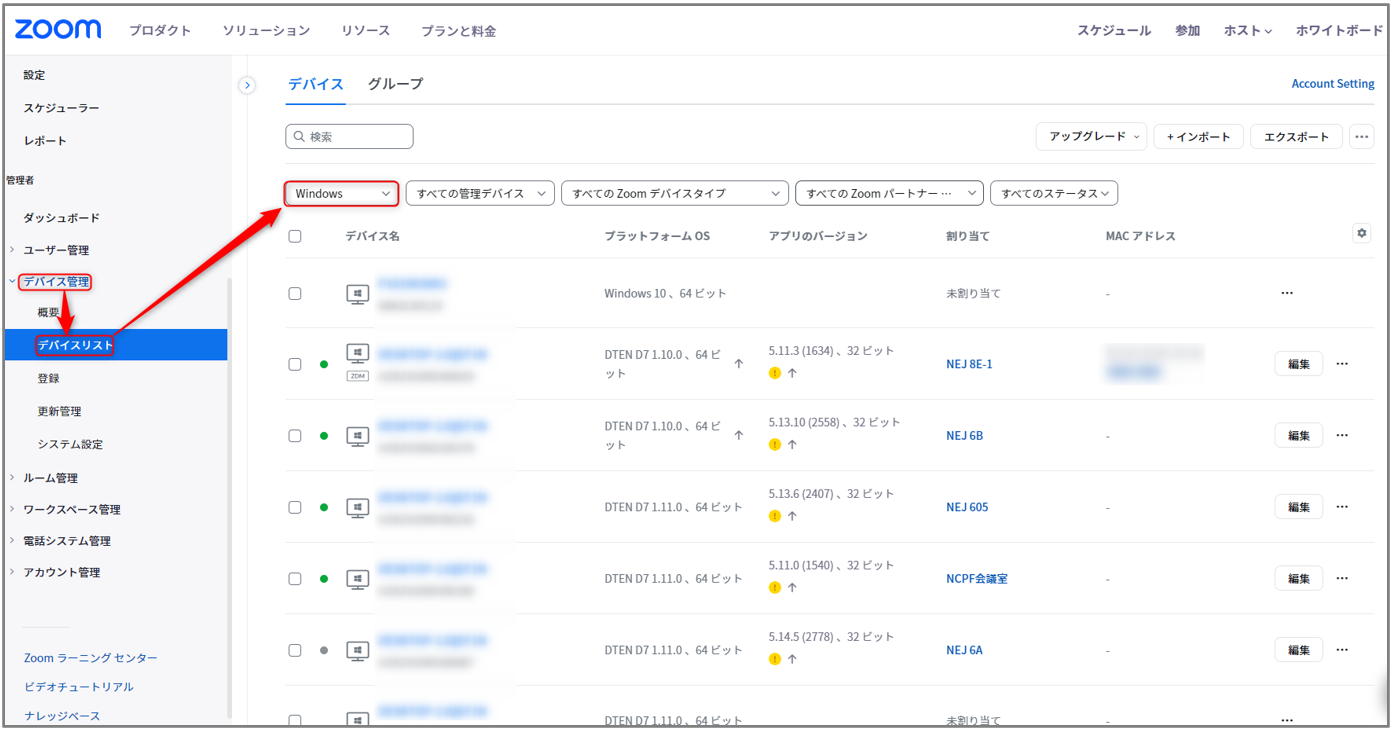Image resolution: width=1398 pixels, height=735 pixels.
Task: Open the プロダクト menu
Action: 160,31
